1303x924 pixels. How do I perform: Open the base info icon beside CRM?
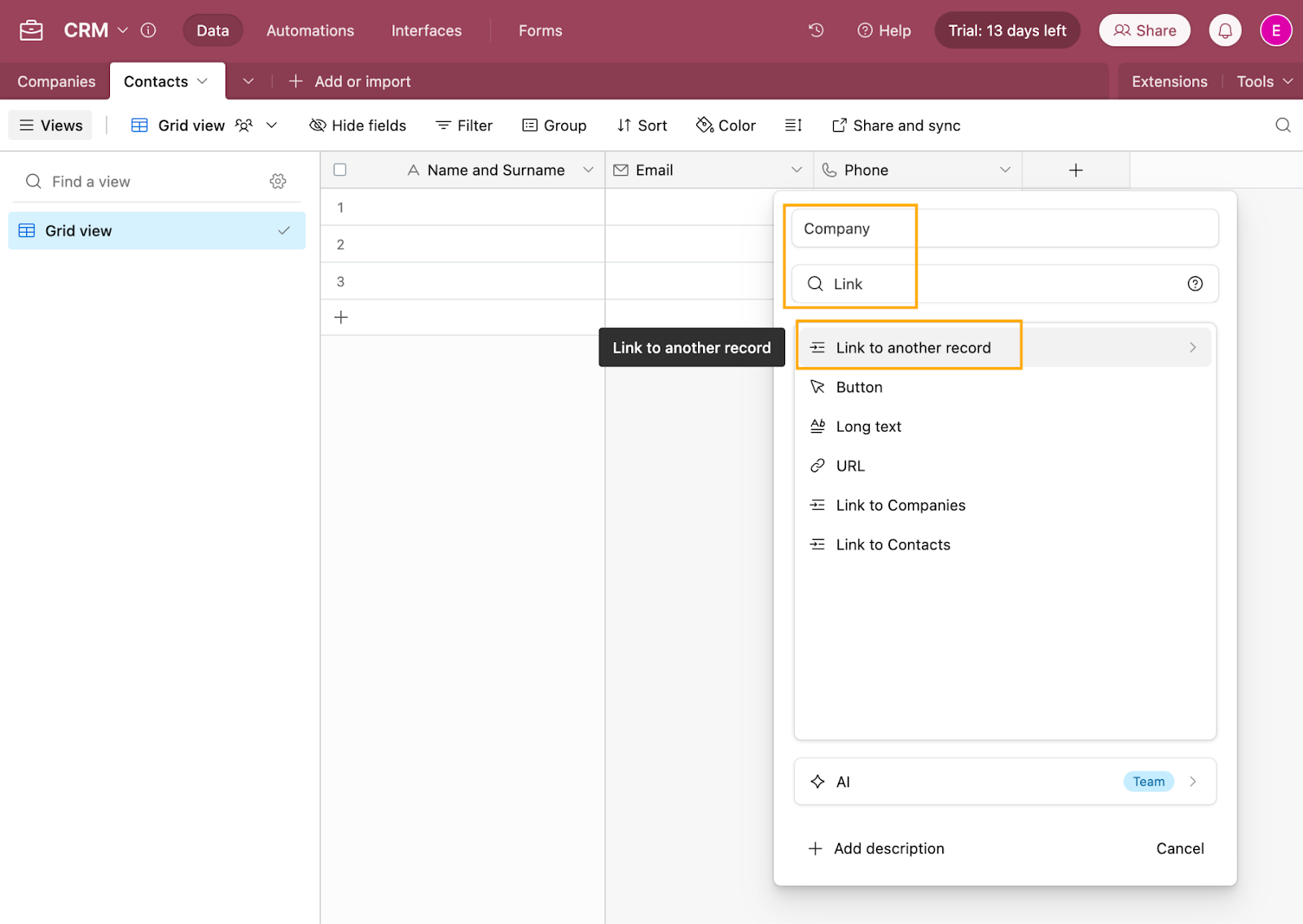148,30
